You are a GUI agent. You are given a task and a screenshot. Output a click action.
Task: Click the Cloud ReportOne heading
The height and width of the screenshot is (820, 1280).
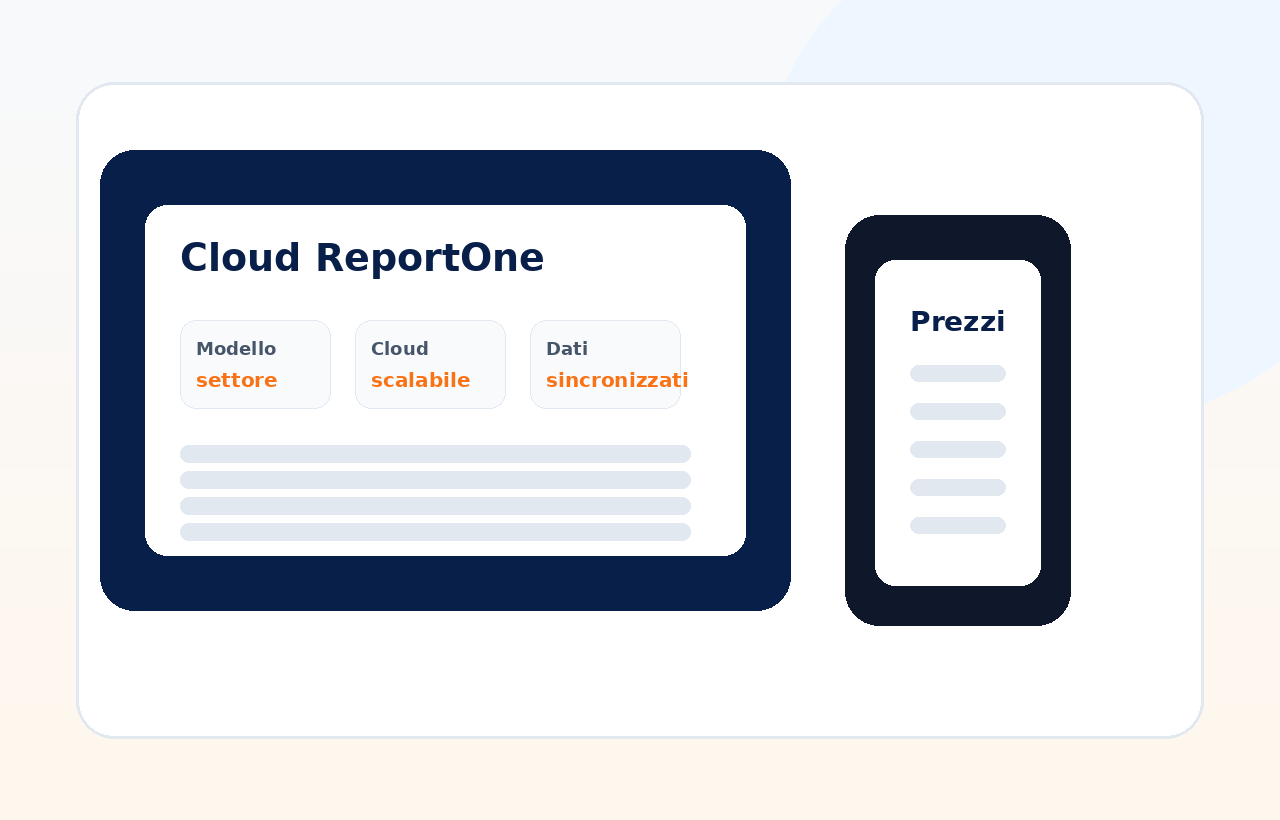362,258
